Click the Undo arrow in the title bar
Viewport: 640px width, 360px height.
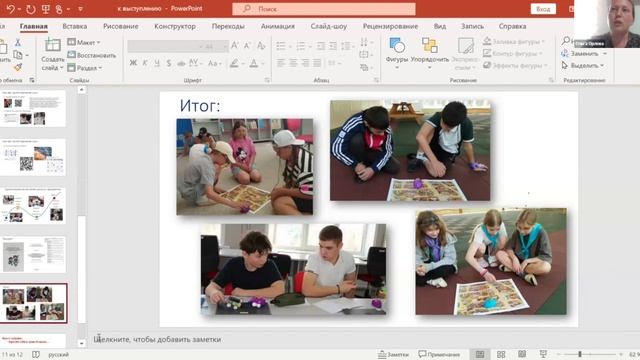click(11, 9)
